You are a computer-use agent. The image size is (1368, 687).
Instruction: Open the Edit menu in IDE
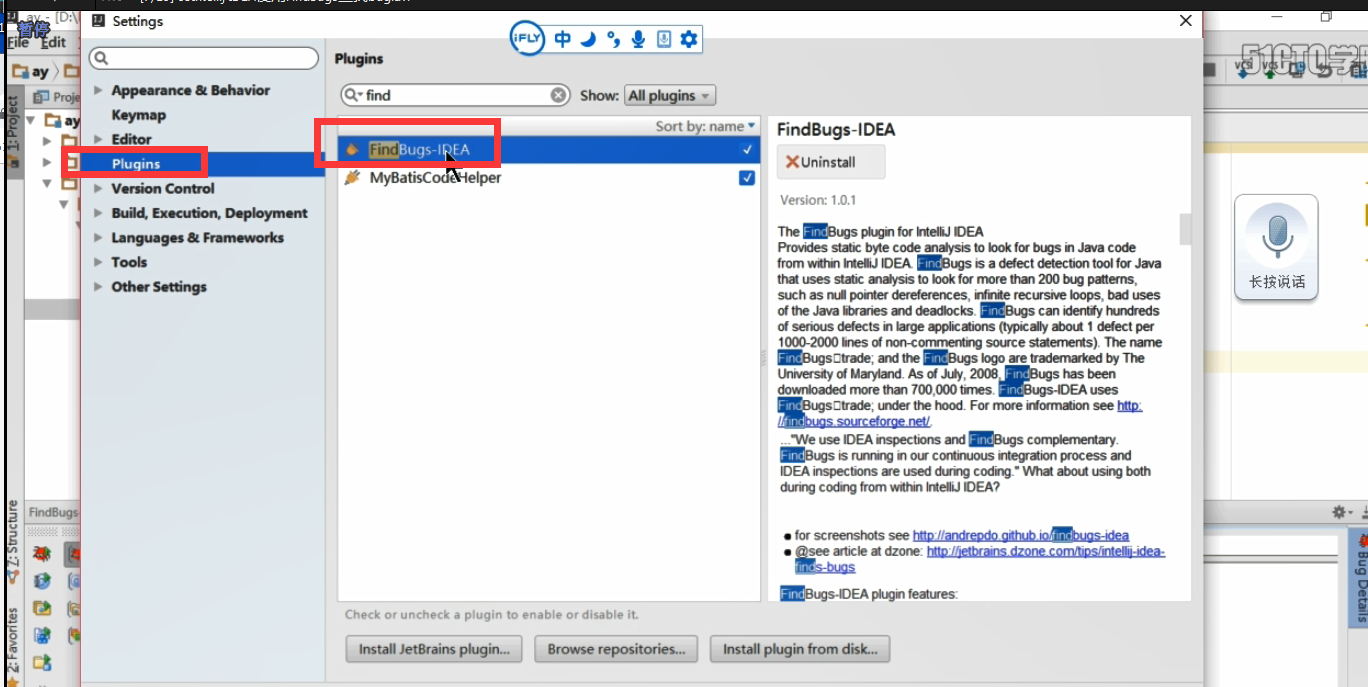point(53,42)
